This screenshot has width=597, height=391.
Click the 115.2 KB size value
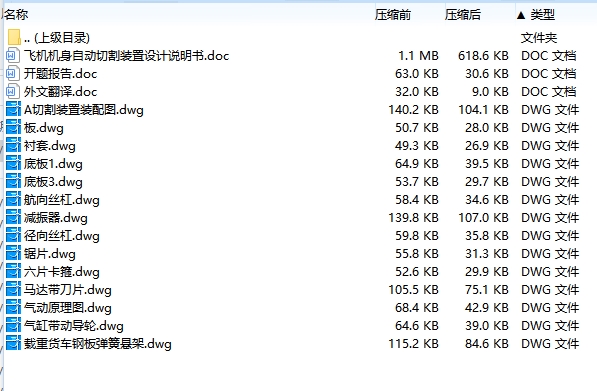(413, 344)
